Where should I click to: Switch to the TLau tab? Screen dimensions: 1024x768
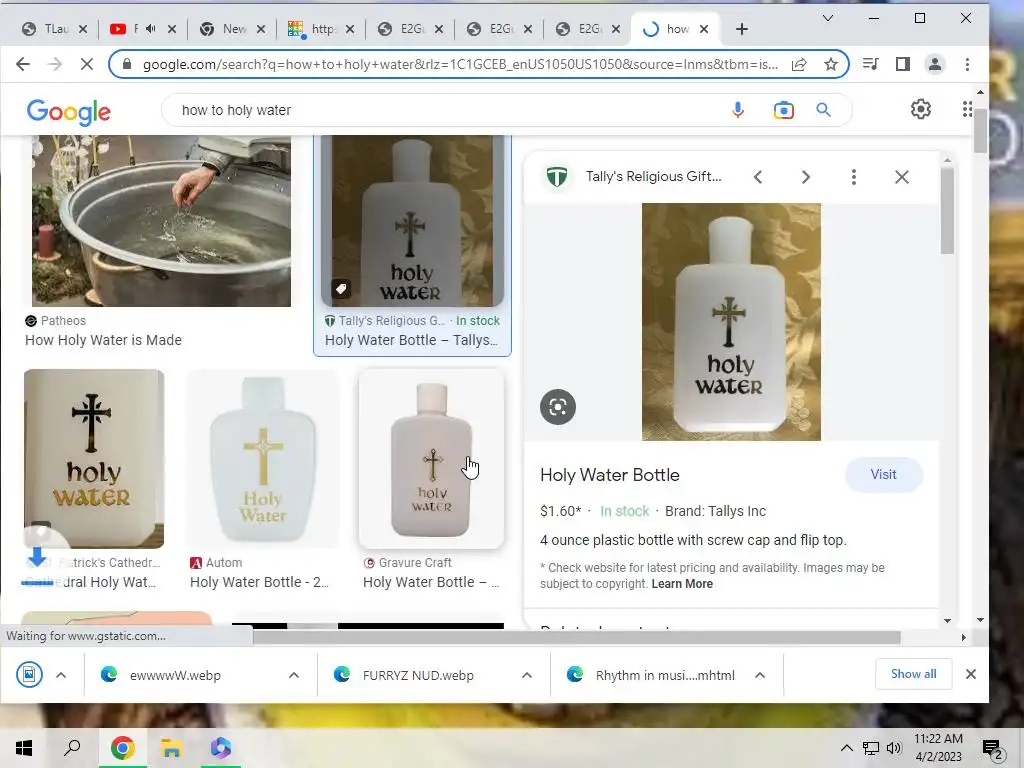point(56,29)
